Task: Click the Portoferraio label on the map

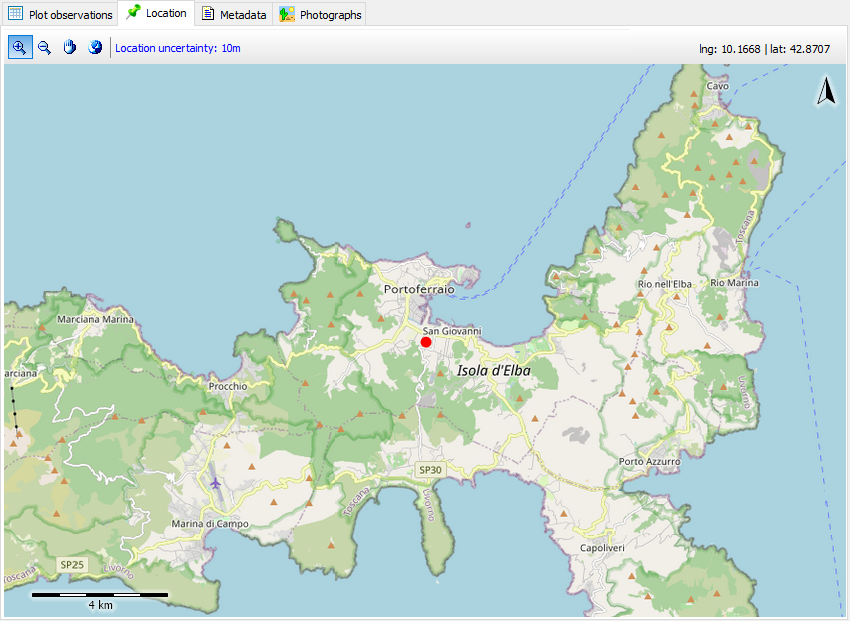Action: [419, 289]
